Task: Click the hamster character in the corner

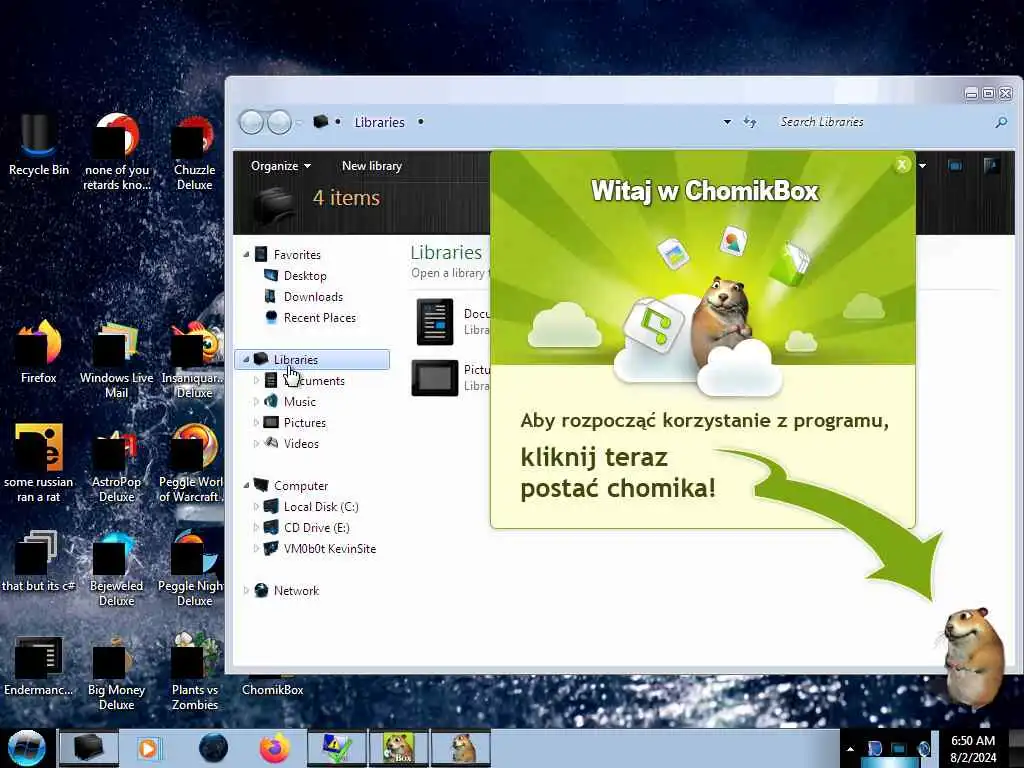Action: [x=973, y=656]
